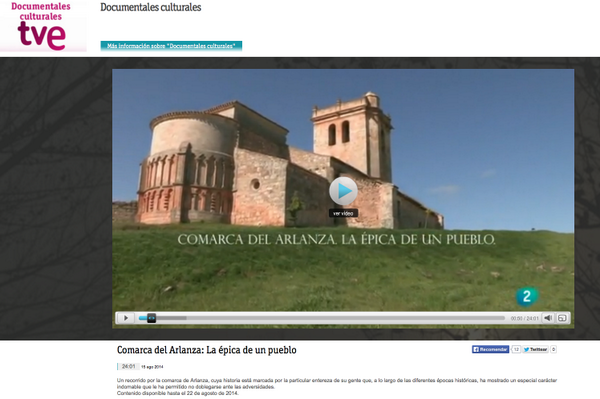Click the TVE Documentales culturales logo
Screen dimensions: 600x399
coord(43,26)
